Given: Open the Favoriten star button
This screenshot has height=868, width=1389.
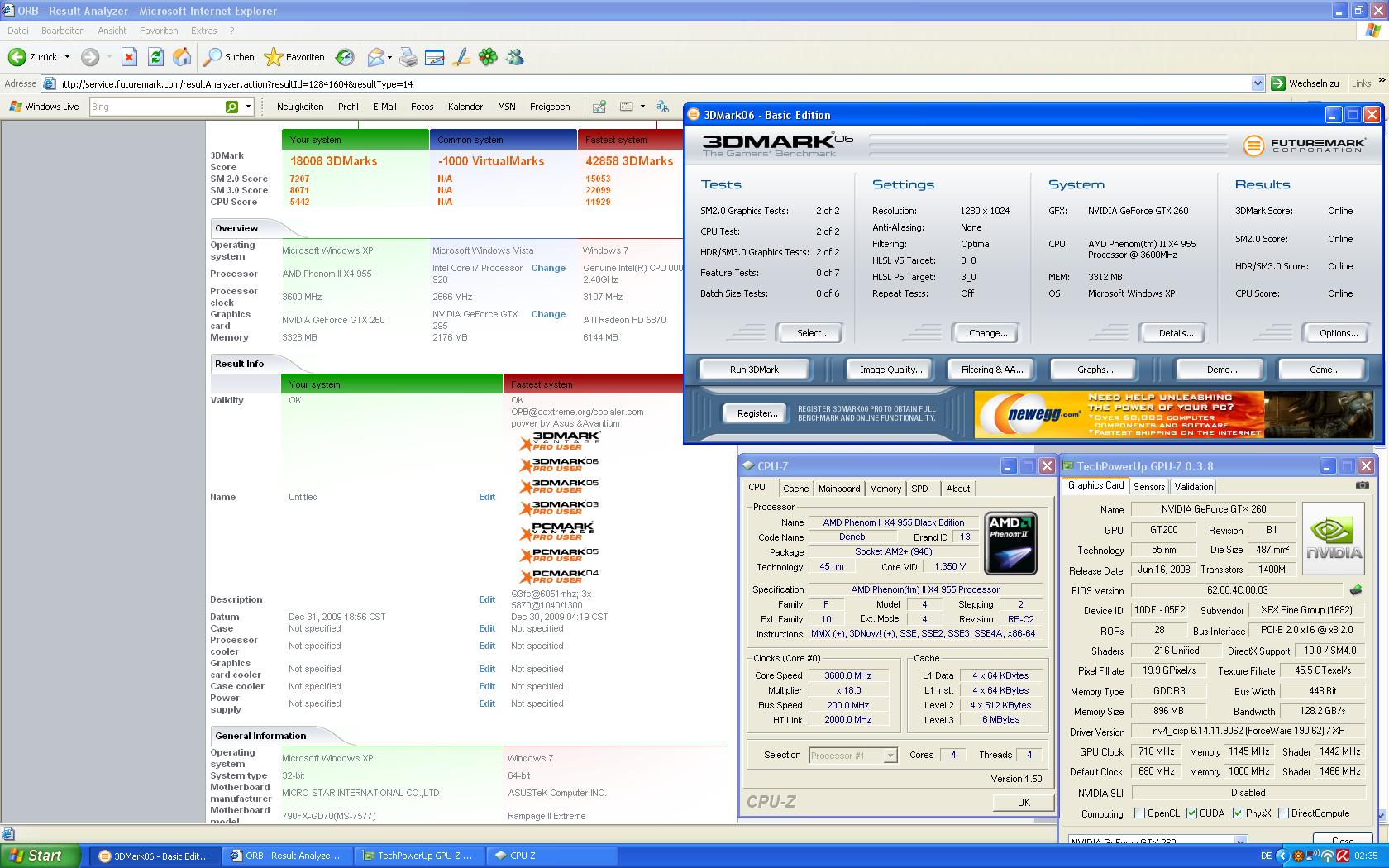Looking at the screenshot, I should (x=294, y=57).
